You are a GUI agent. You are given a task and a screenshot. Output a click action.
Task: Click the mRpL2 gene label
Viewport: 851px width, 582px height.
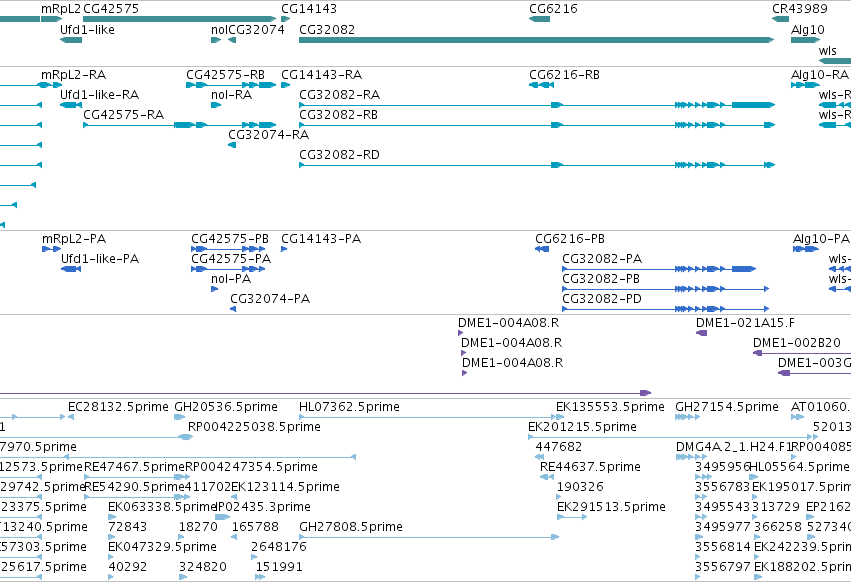click(60, 9)
